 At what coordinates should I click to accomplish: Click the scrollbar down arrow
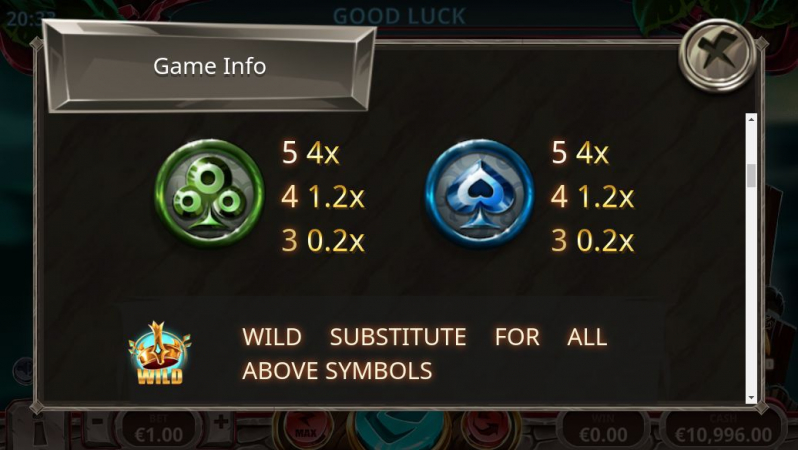point(751,398)
